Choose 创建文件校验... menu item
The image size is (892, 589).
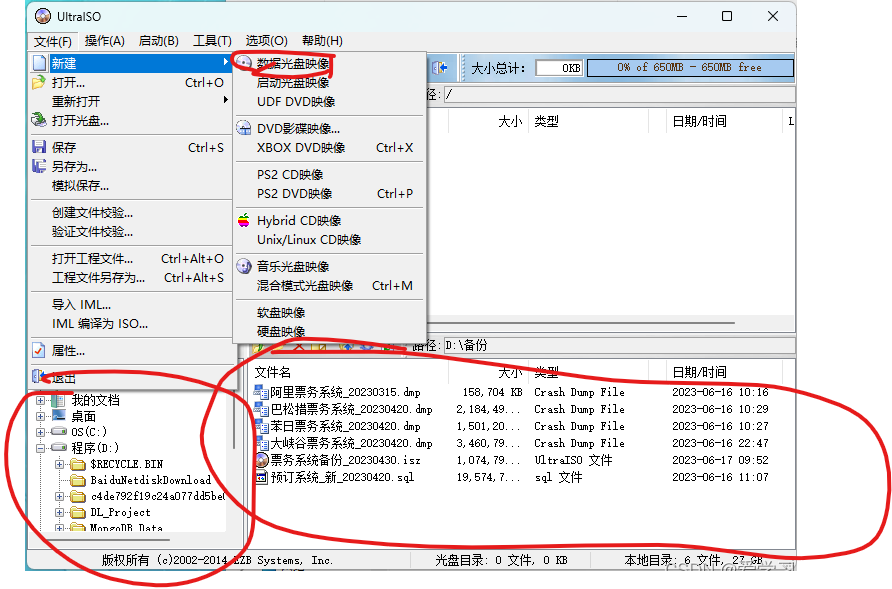[x=131, y=212]
